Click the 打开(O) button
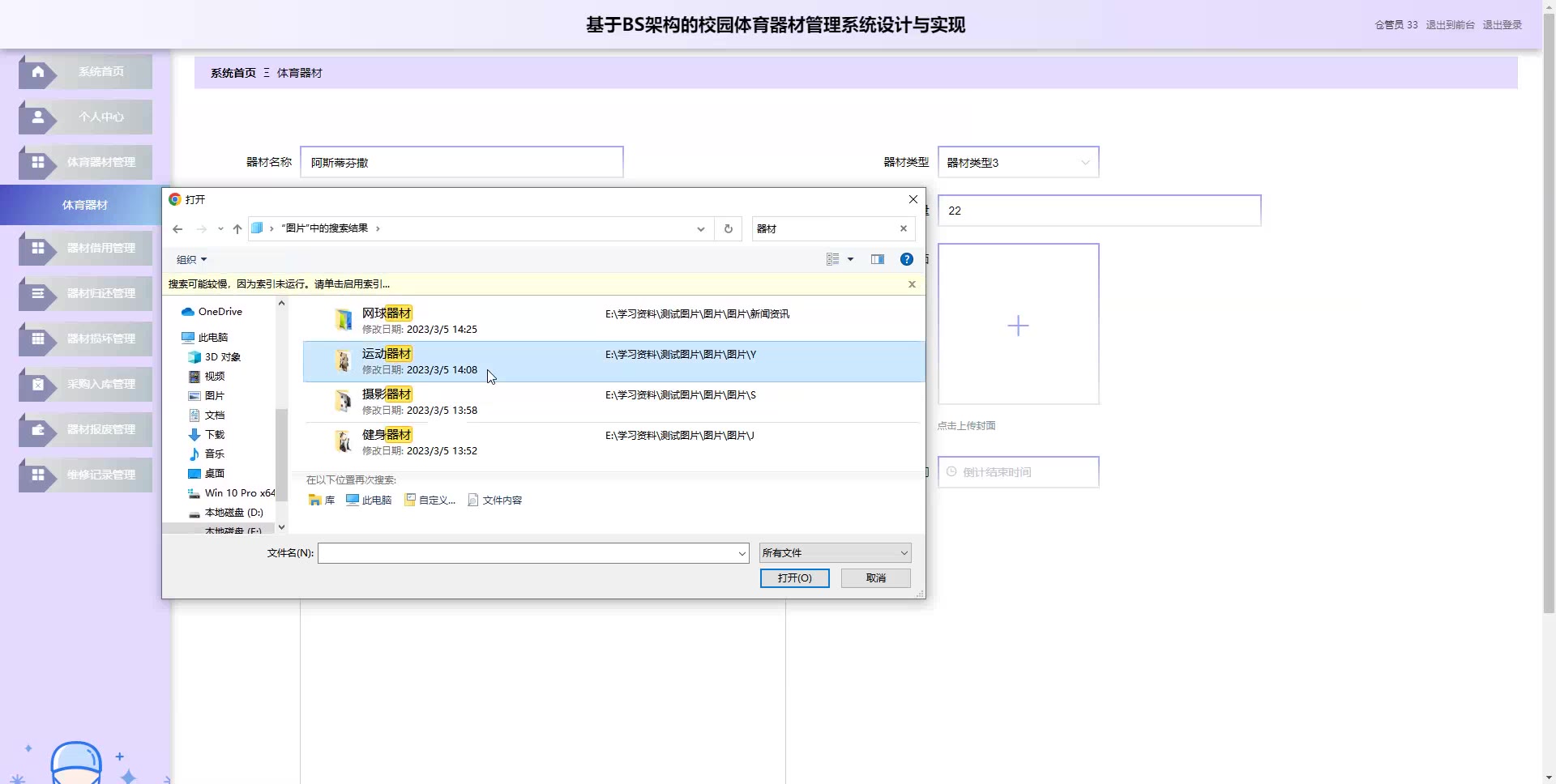This screenshot has height=784, width=1556. tap(793, 578)
